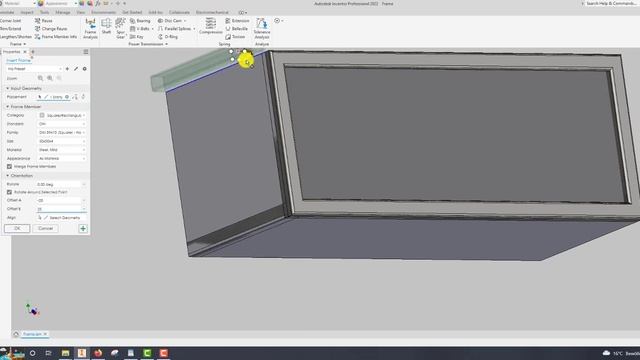Select the Bearing generator
Viewport: 640px width, 360px height.
[140, 21]
